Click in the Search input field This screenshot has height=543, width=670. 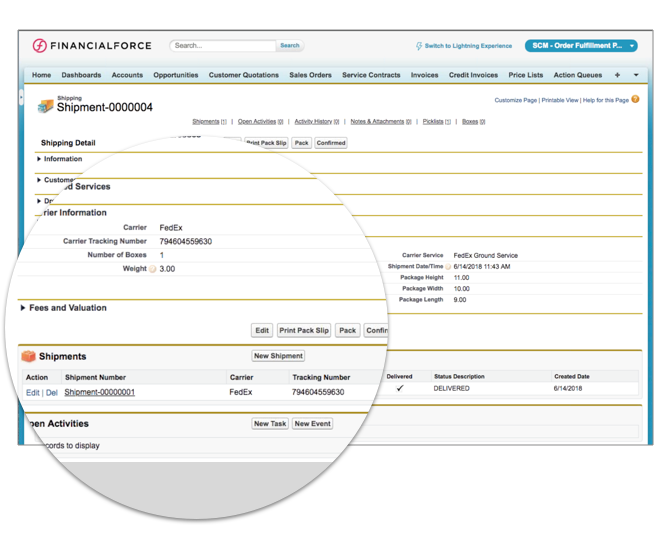tap(223, 45)
